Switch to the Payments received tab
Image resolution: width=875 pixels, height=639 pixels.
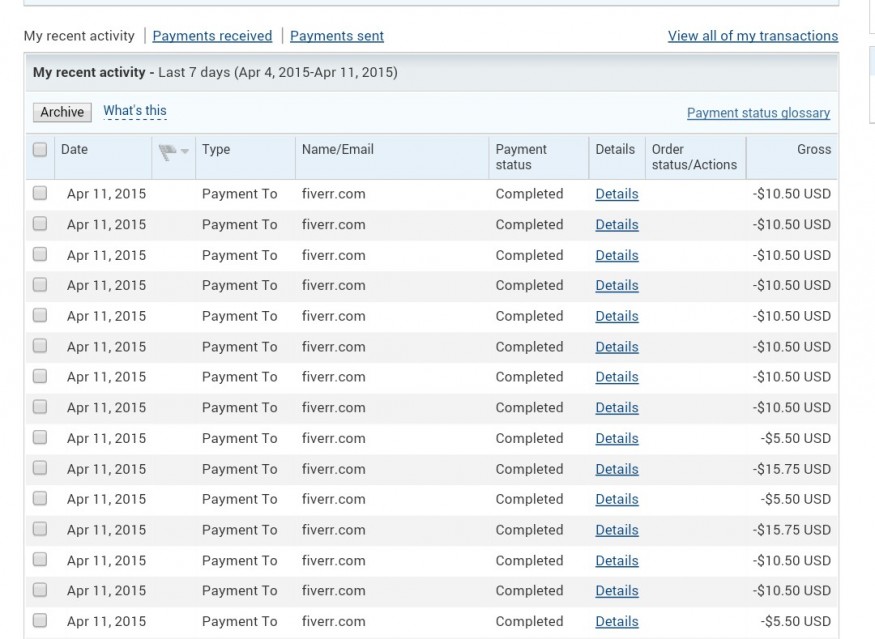(212, 36)
